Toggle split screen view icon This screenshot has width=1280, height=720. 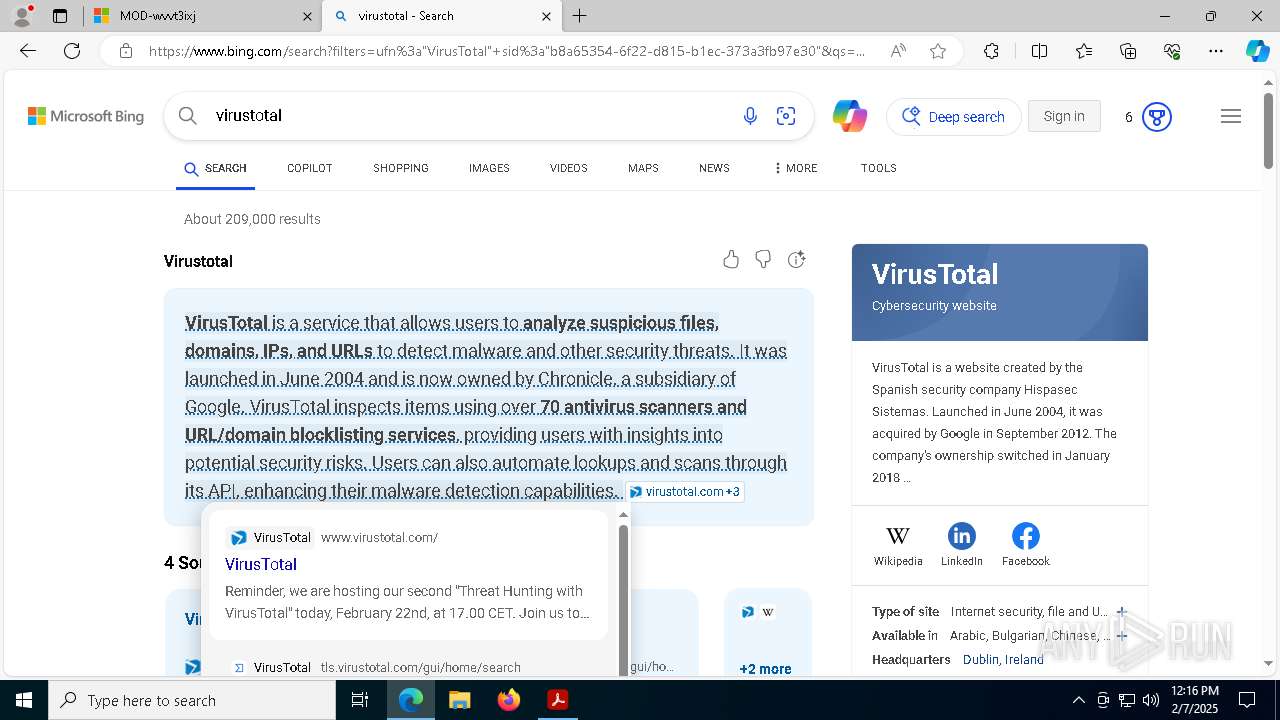(1039, 51)
